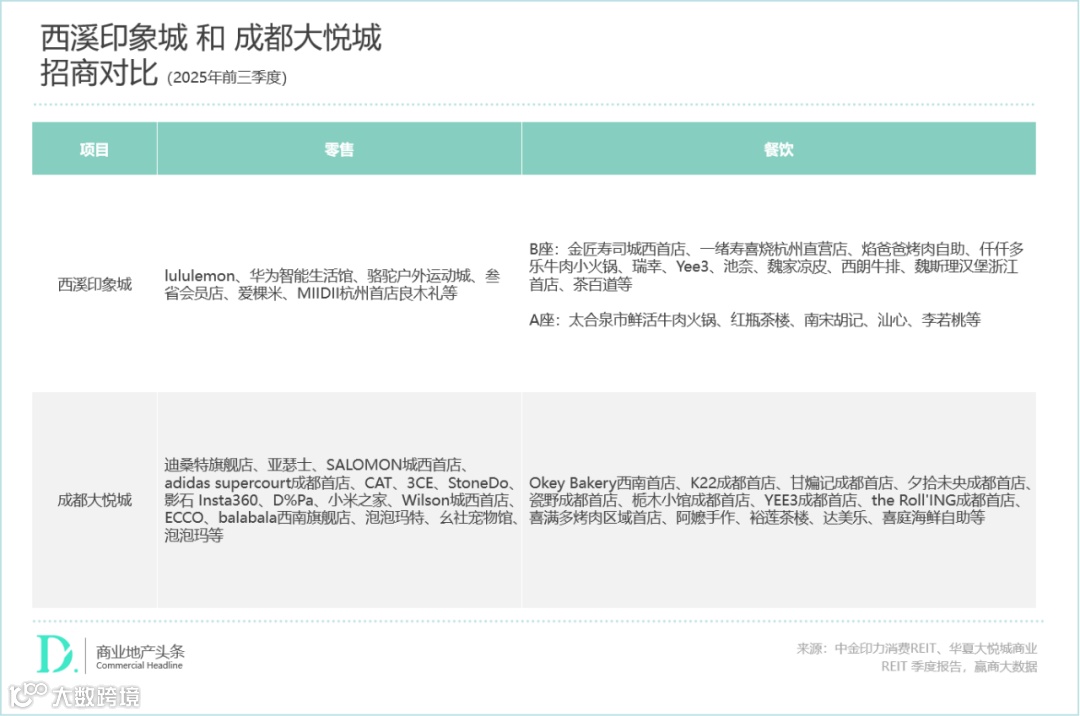This screenshot has width=1080, height=716.
Task: Select the 西溪印象城 row label cell
Action: 94,284
